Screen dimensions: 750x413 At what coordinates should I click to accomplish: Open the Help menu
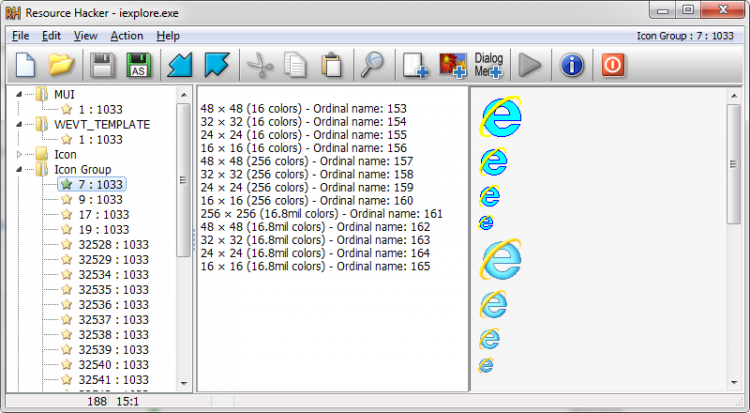(168, 36)
